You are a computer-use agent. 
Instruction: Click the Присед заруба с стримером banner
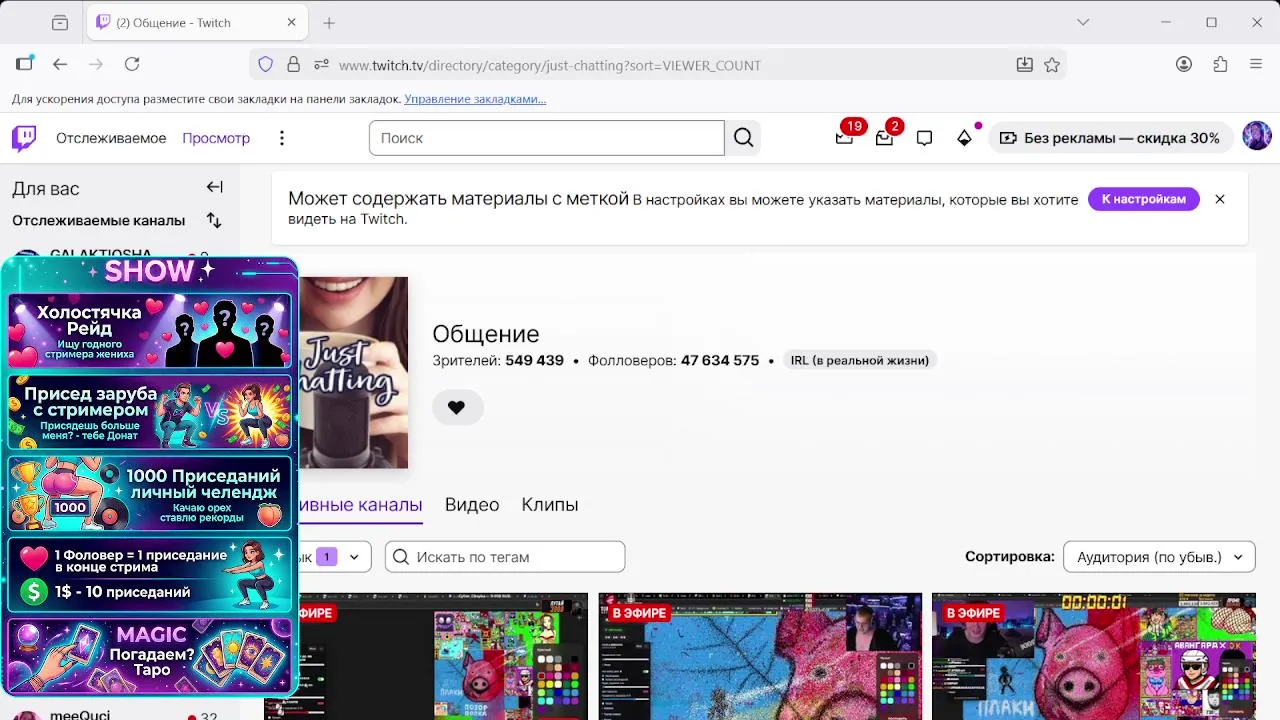pos(150,412)
